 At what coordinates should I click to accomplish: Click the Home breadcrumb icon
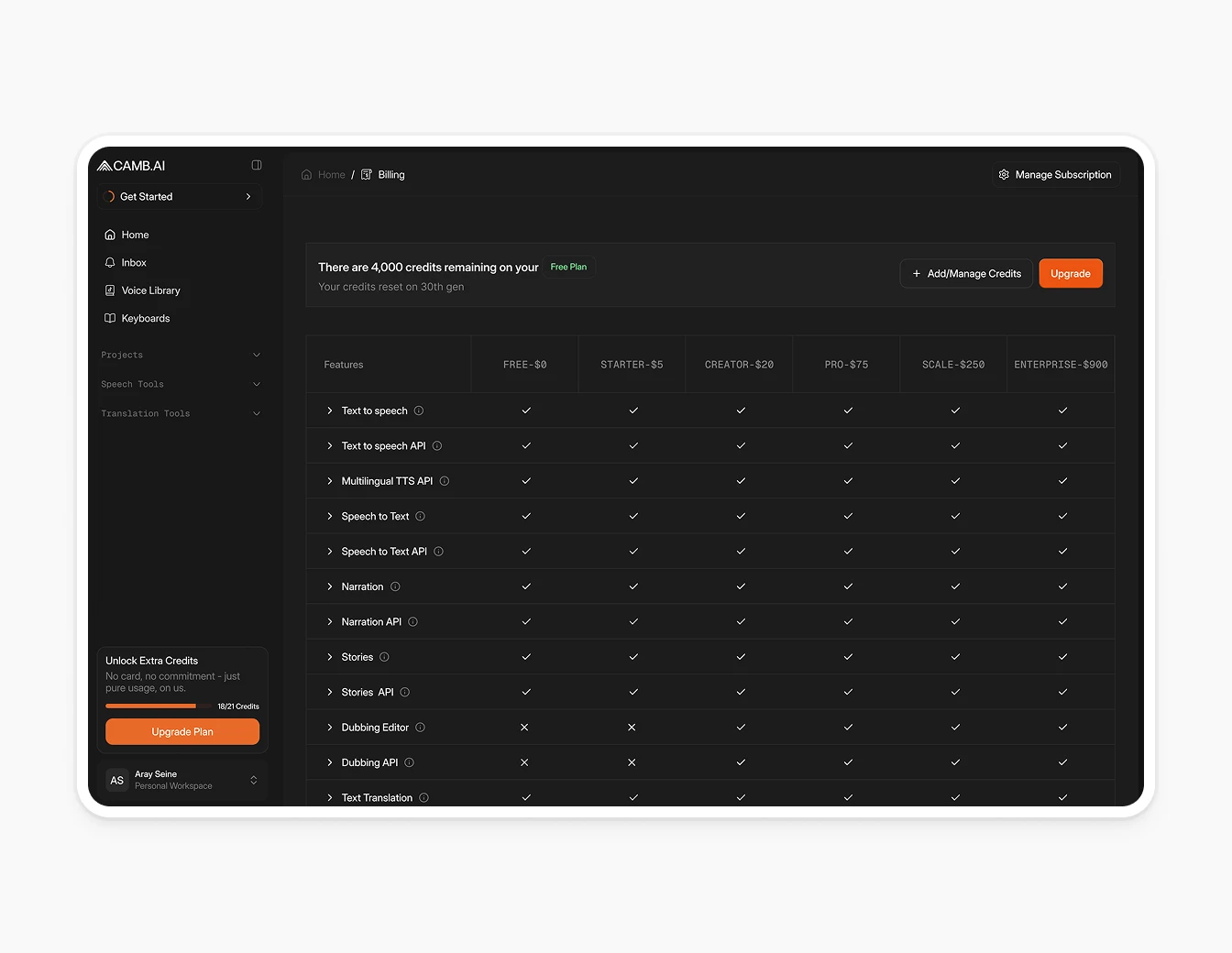point(306,174)
